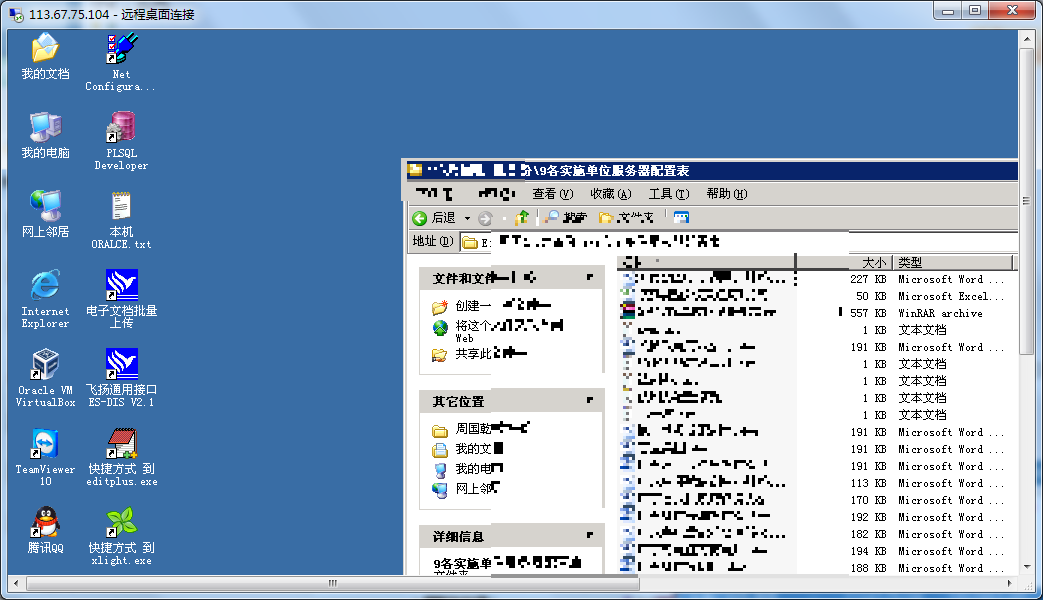Open the back history dropdown arrow
The height and width of the screenshot is (600, 1043).
(x=467, y=218)
